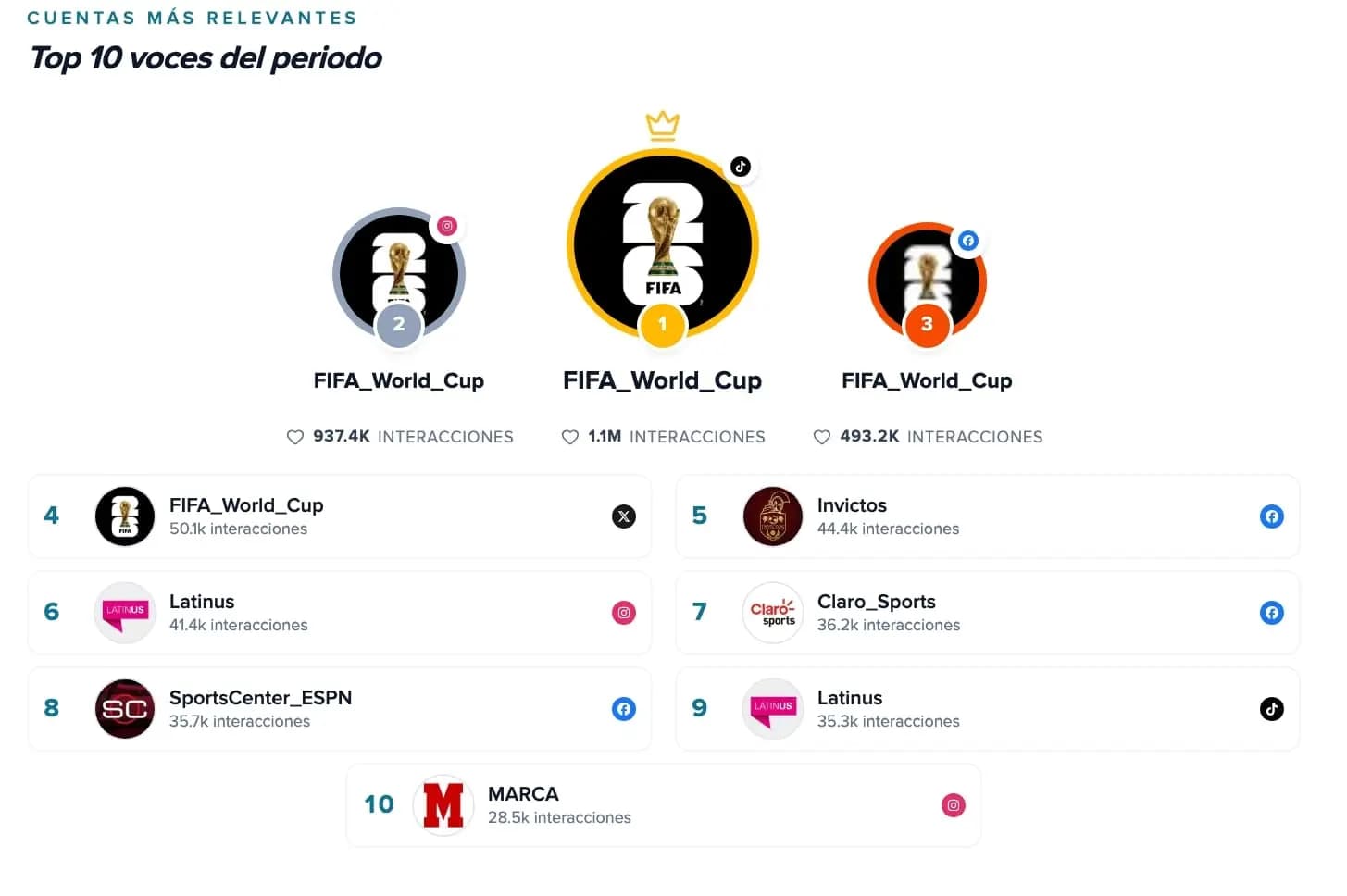
Task: Open the first-place FIFA_World_Cup profile picture
Action: (663, 244)
